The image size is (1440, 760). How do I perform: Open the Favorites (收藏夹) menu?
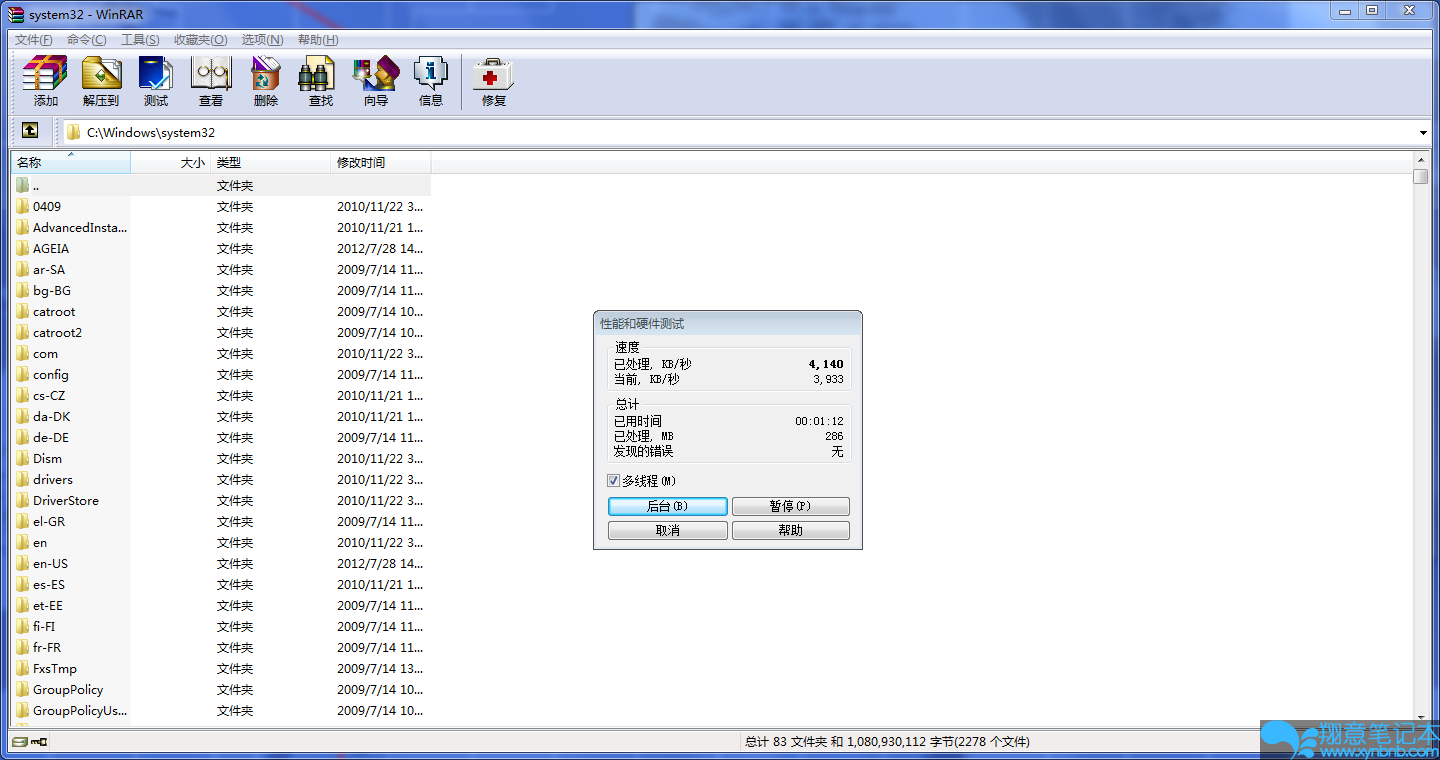[x=200, y=40]
